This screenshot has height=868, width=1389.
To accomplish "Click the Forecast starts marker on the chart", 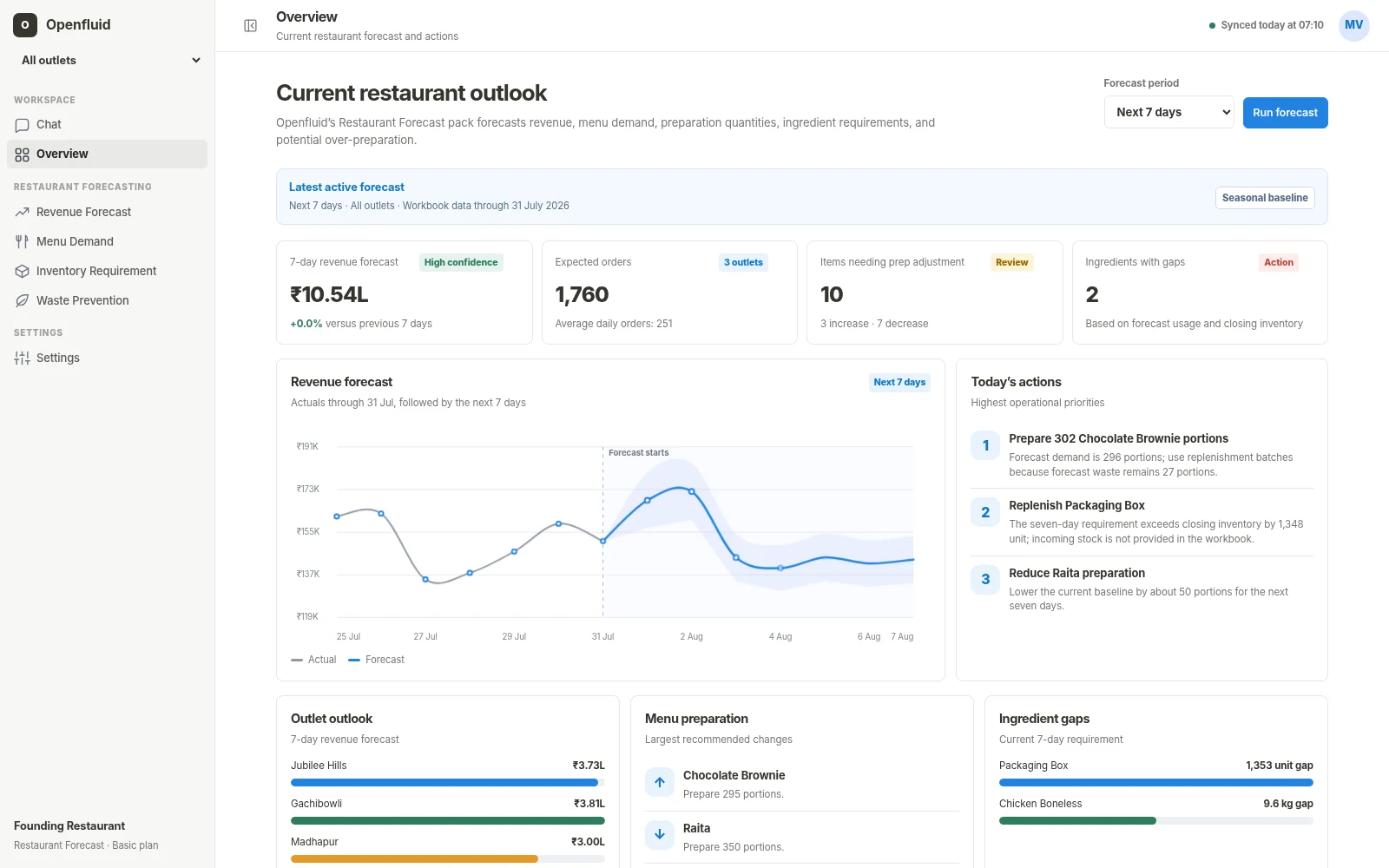I will point(638,453).
